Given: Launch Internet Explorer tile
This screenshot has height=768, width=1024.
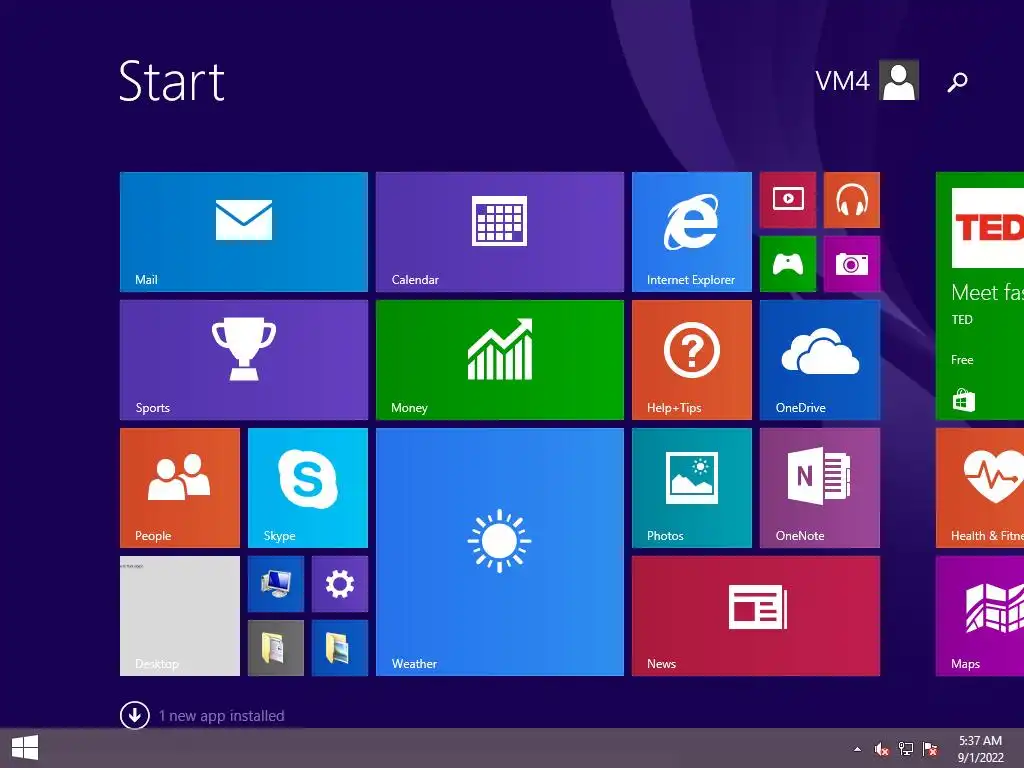Looking at the screenshot, I should [692, 232].
